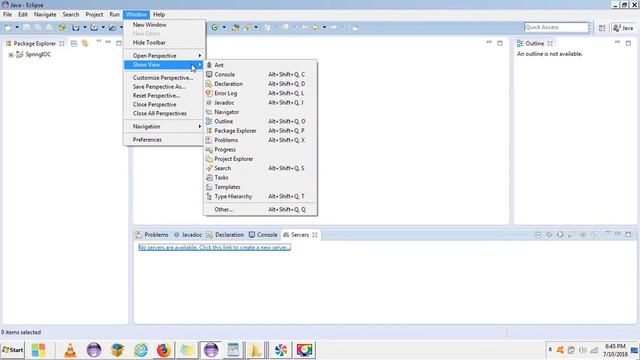The image size is (640, 360).
Task: Toggle Link with Editor in Package Explorer
Action: coord(84,43)
